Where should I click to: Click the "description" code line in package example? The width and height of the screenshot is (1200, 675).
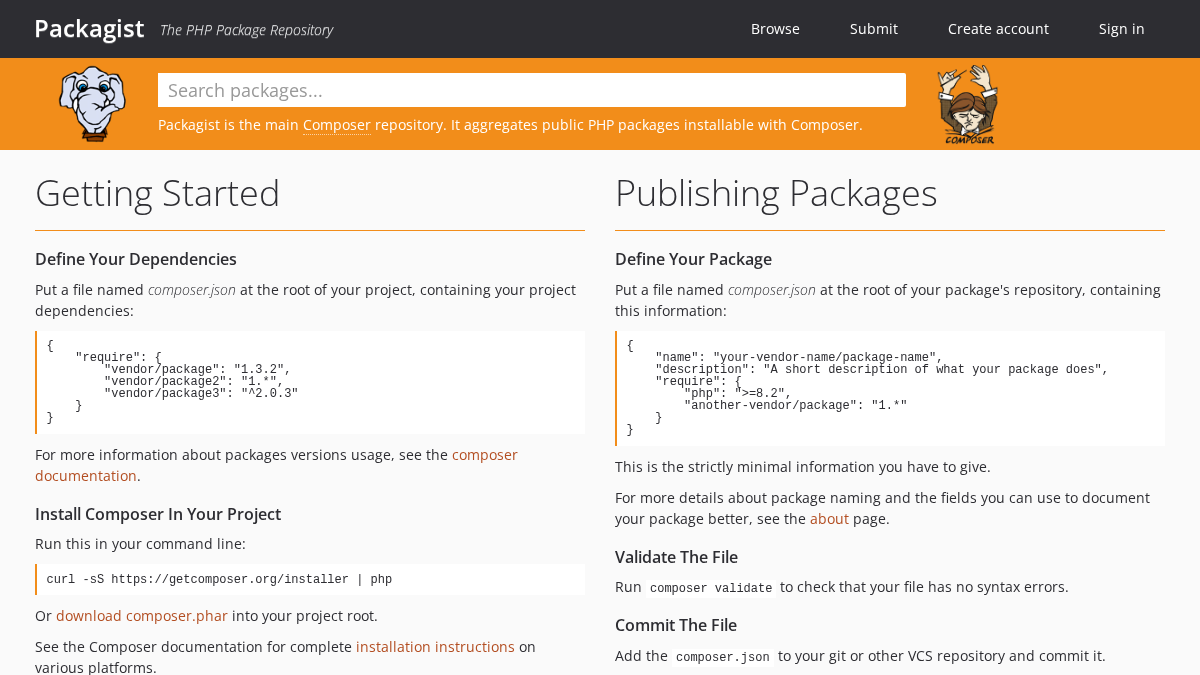(882, 369)
